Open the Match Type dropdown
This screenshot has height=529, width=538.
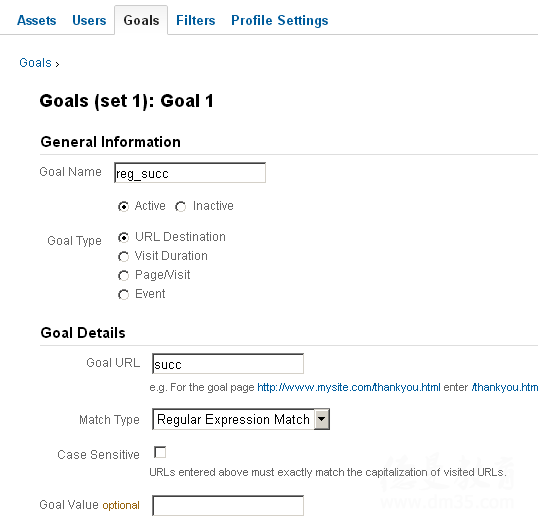click(x=241, y=419)
